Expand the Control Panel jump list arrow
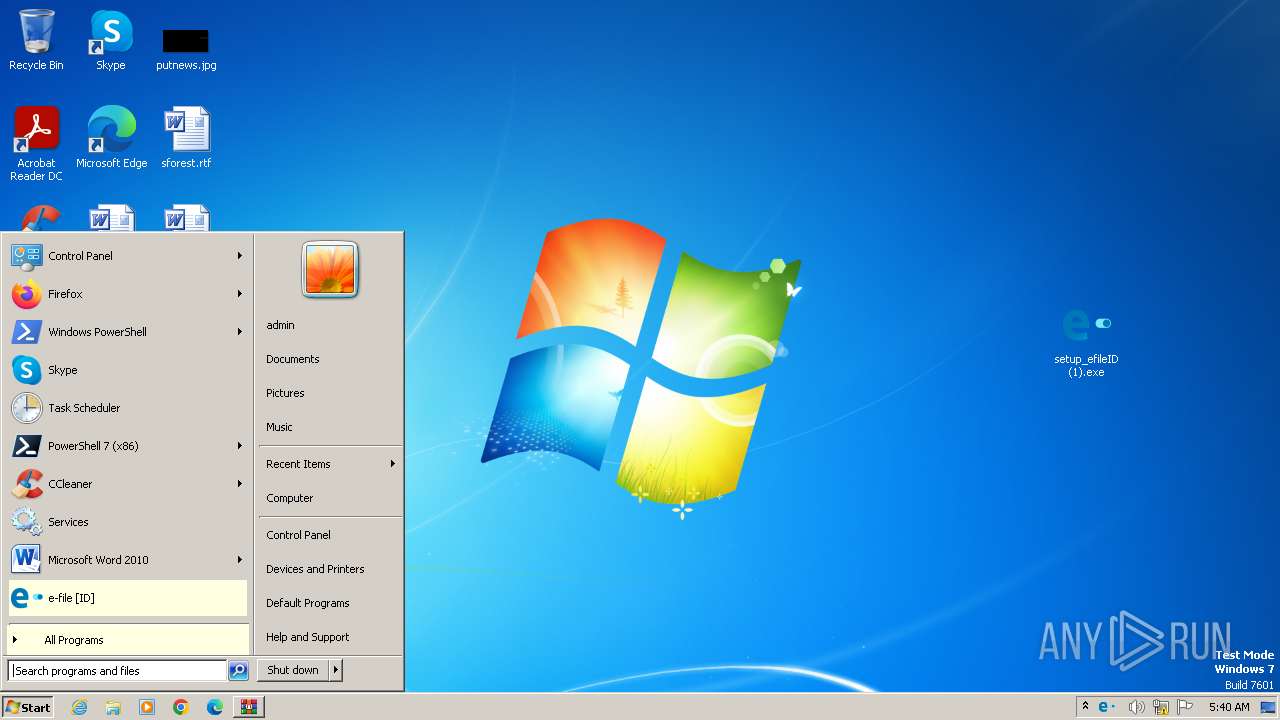Screen dimensions: 1280x720 240,256
